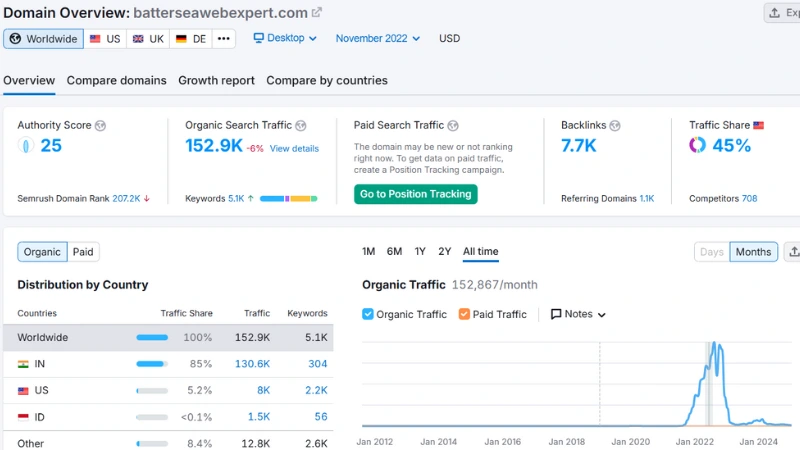Select 1Y time range
Screen dimensions: 800x450
(x=420, y=252)
